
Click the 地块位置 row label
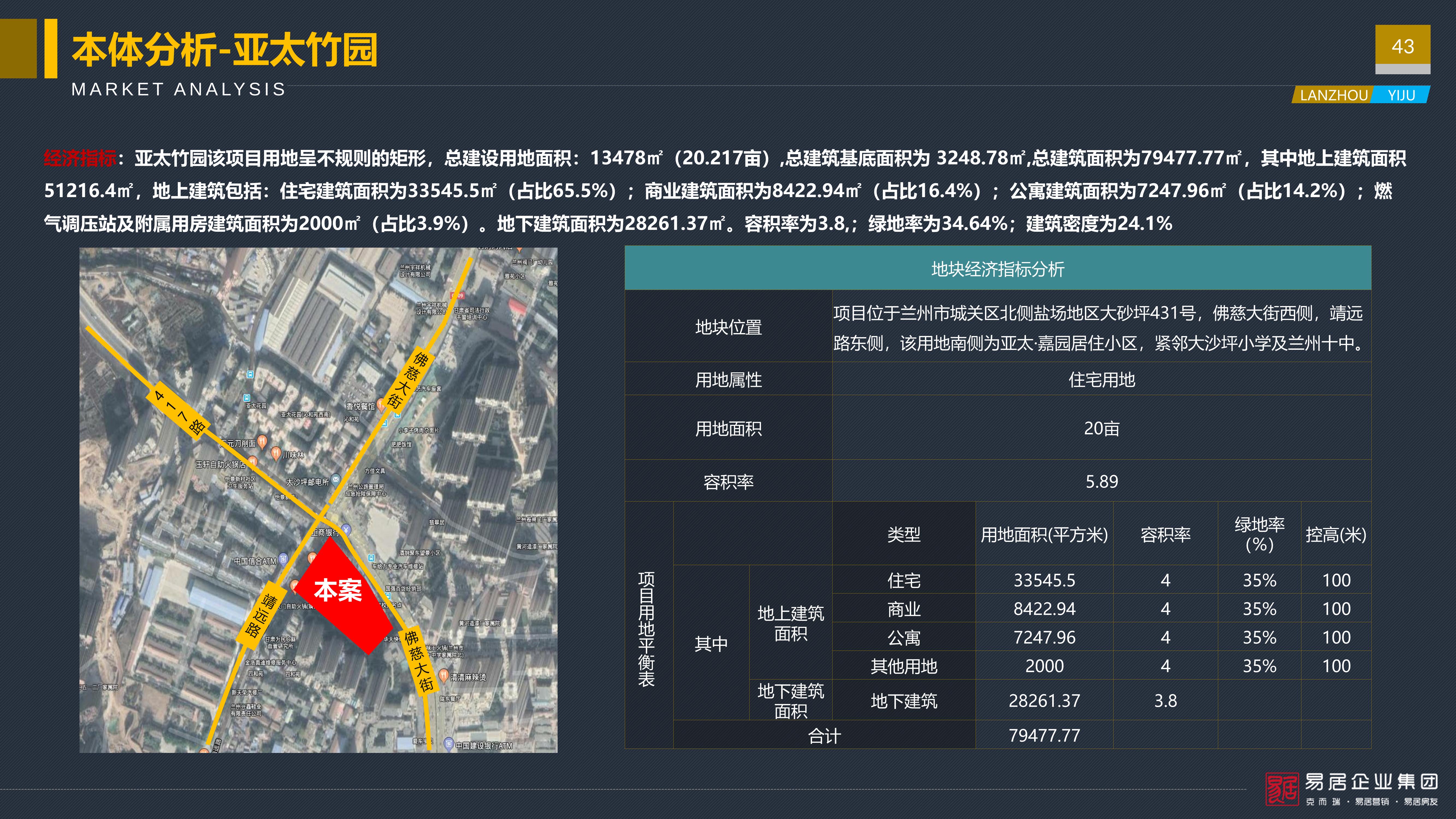coord(728,327)
